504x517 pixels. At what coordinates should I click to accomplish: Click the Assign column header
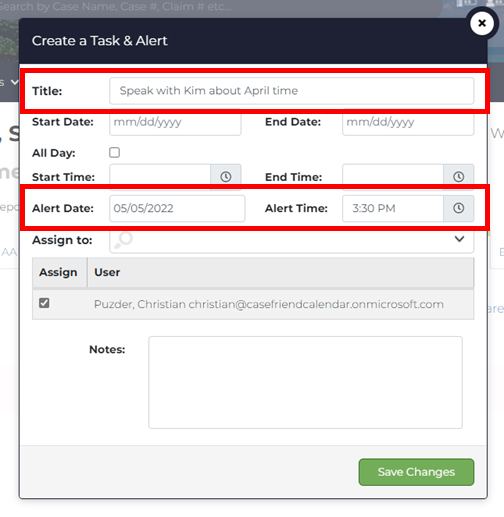(59, 272)
